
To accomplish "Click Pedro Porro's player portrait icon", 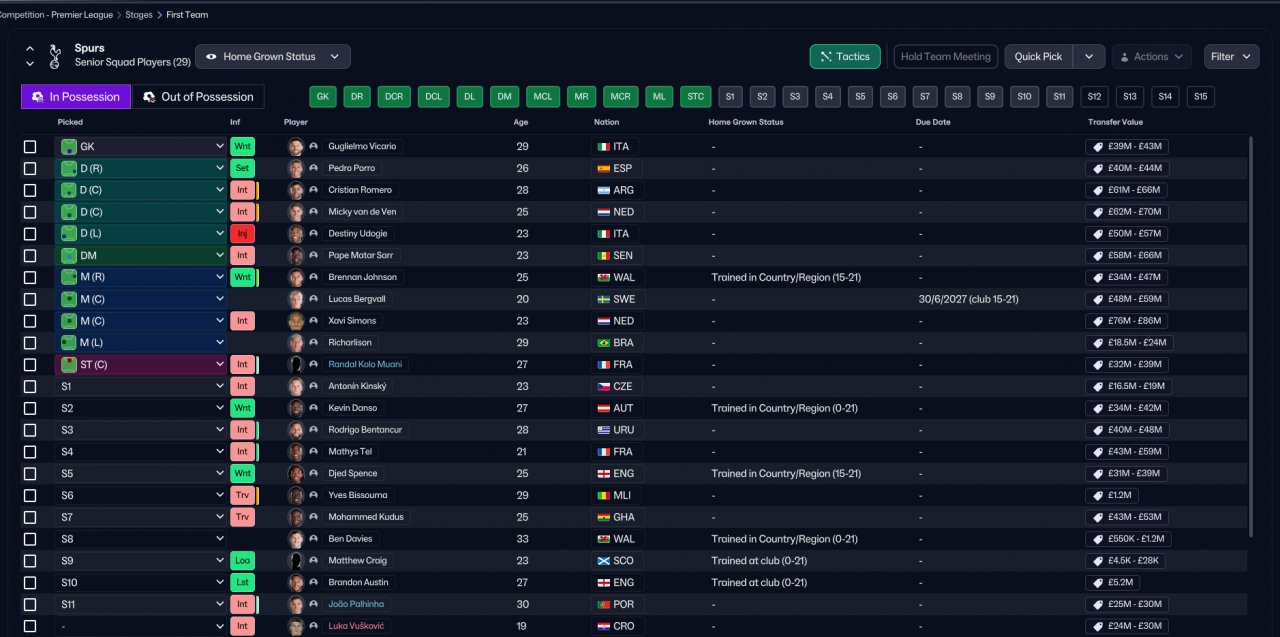I will 296,168.
